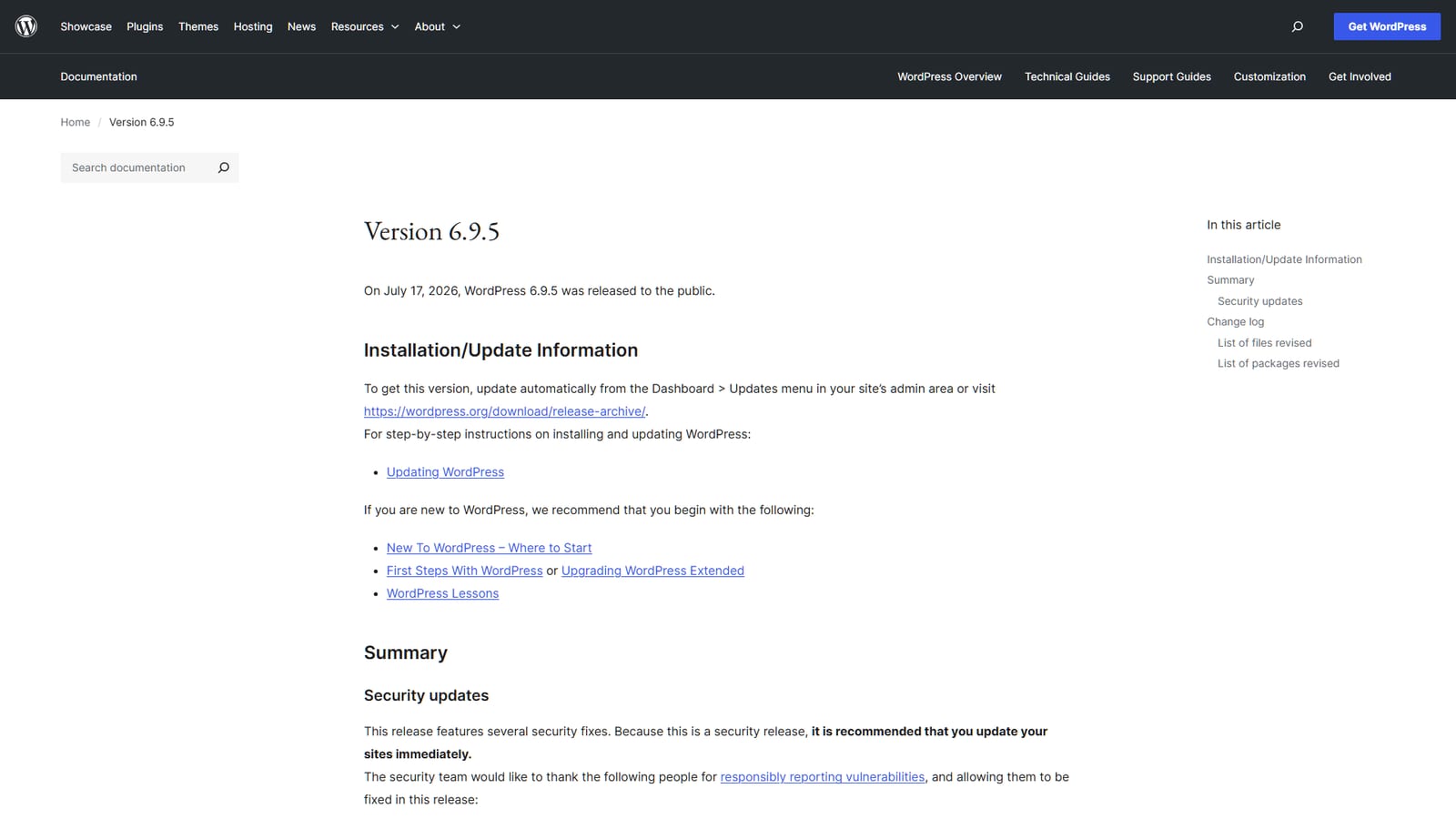Open responsibly reporting vulnerabilities link

click(x=823, y=777)
